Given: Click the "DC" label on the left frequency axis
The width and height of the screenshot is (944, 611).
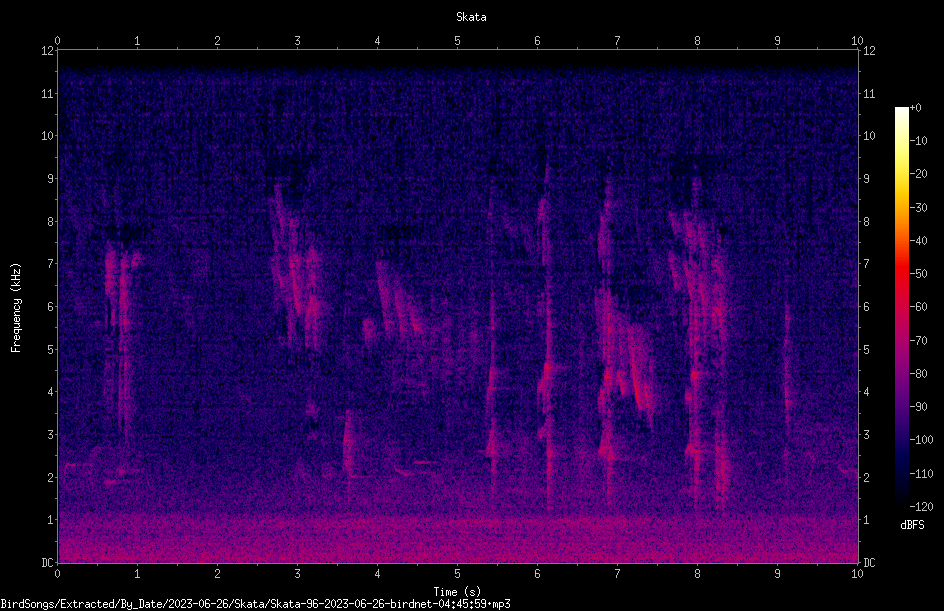Looking at the screenshot, I should (47, 563).
